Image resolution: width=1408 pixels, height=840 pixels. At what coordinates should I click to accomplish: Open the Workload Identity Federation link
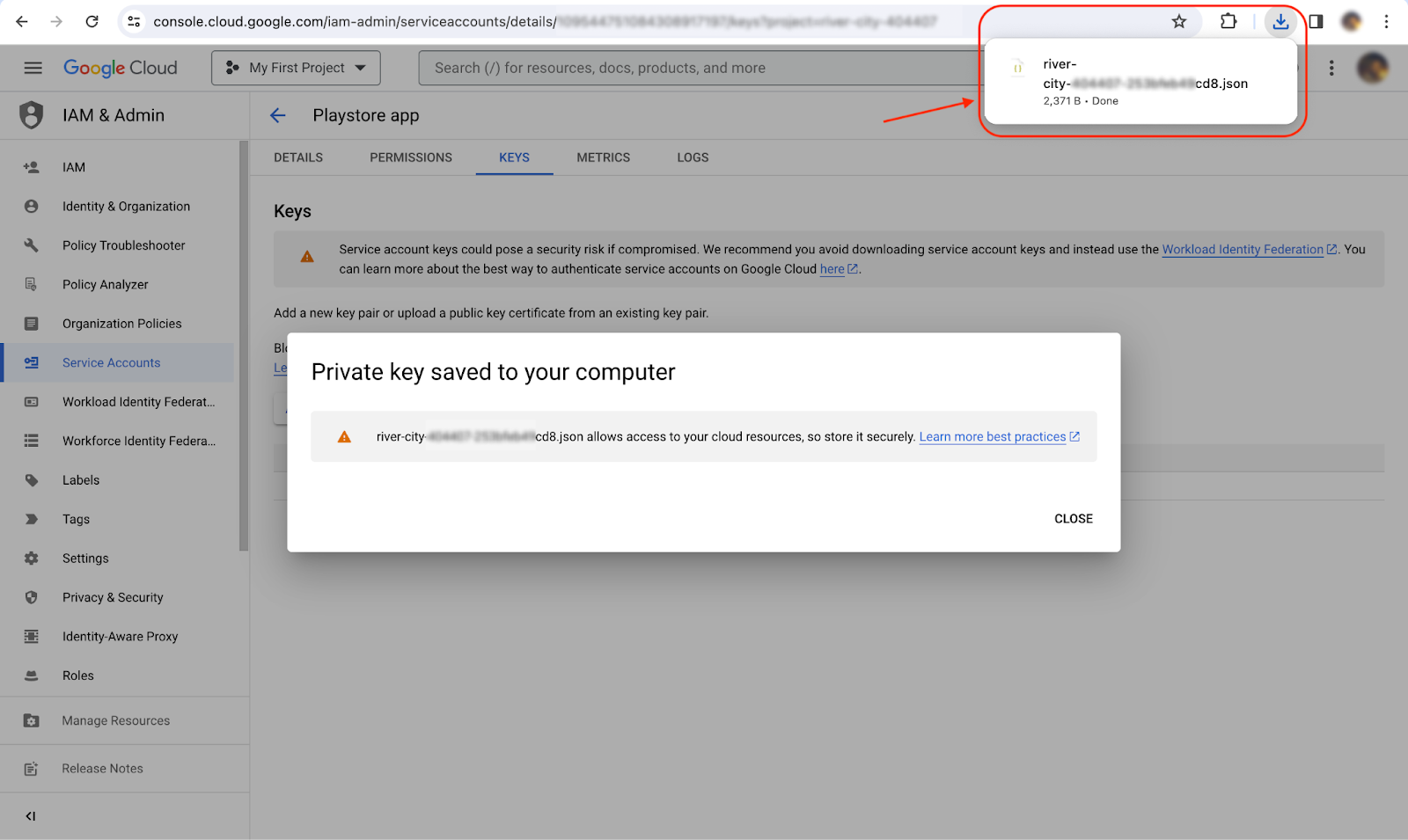pyautogui.click(x=1242, y=250)
